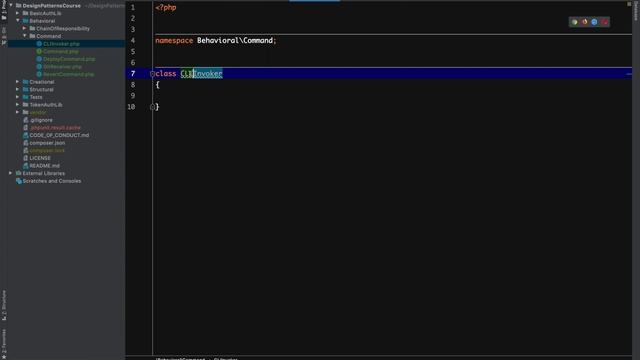Screen dimensions: 640x360
Task: Click the <?php opening tag
Action: click(166, 7)
